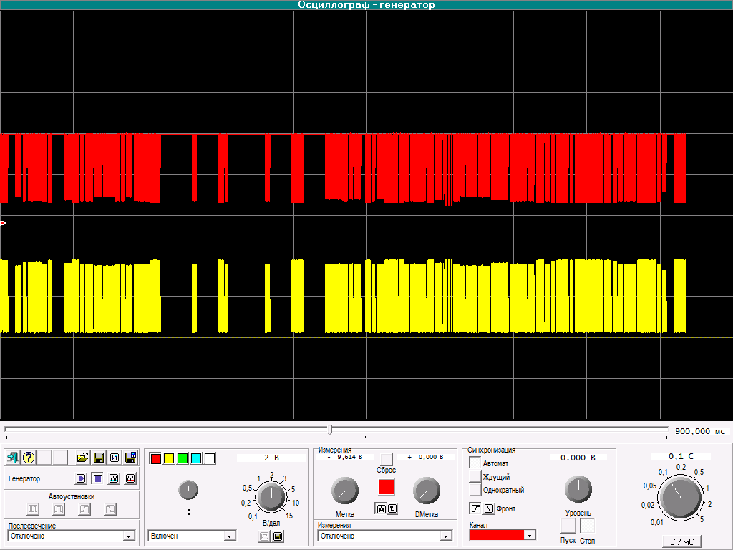Click the Осциллограф - генератор title bar
This screenshot has height=550, width=733.
coord(366,5)
